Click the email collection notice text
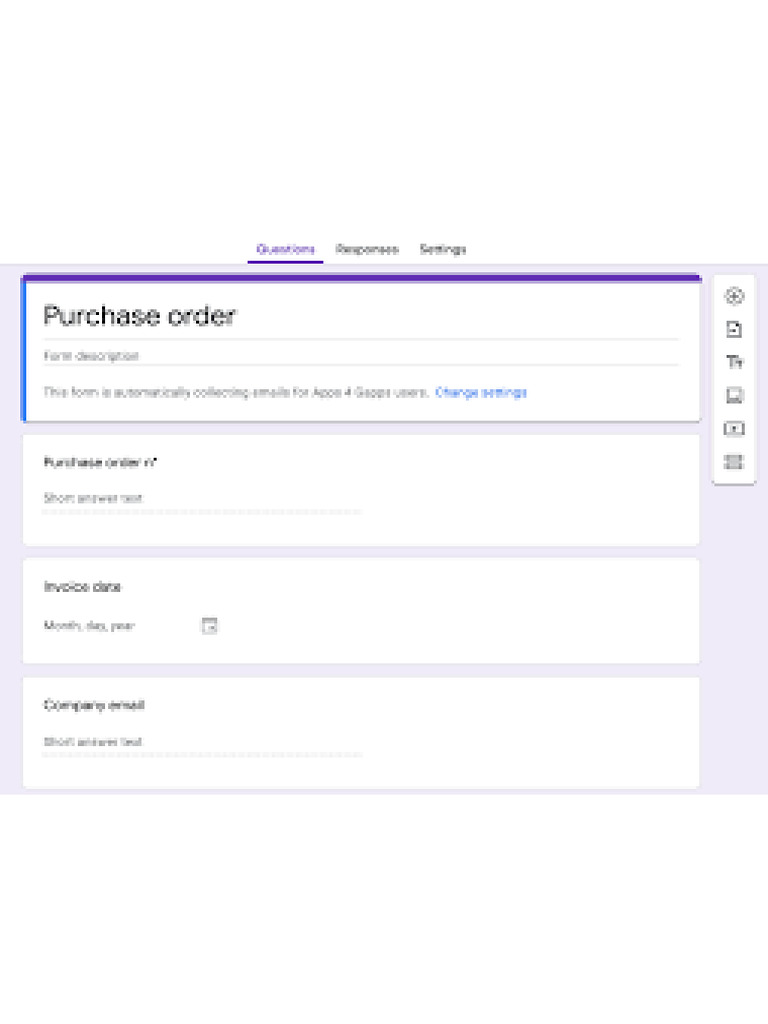Screen dimensions: 768x1024 click(235, 393)
